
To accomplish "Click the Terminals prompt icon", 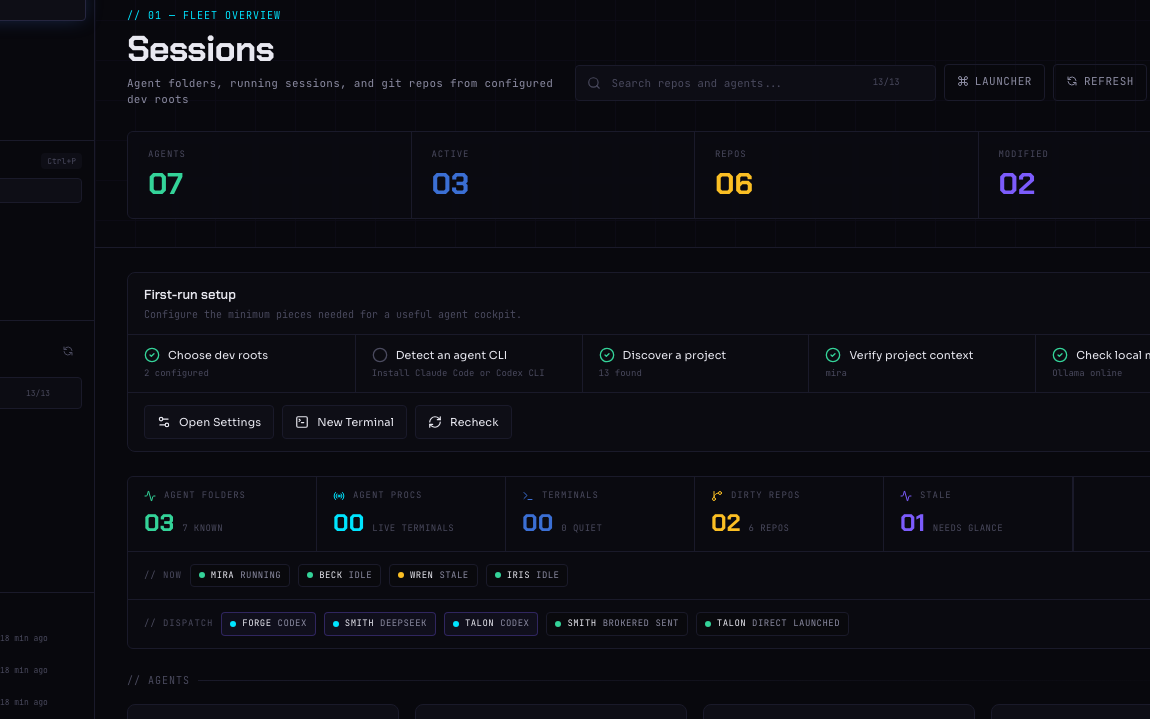I will [528, 496].
